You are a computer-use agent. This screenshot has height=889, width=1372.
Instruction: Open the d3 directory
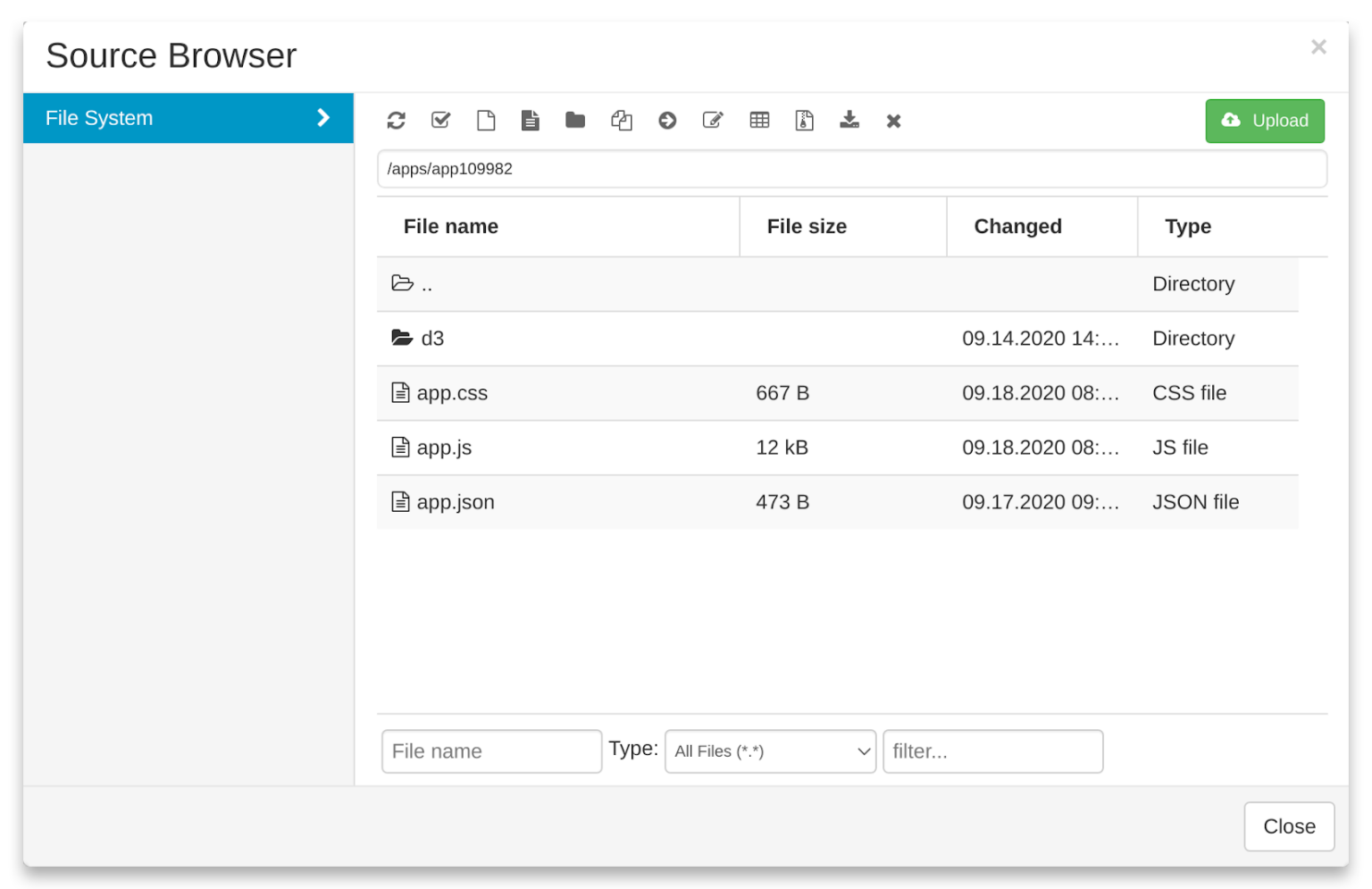click(432, 339)
